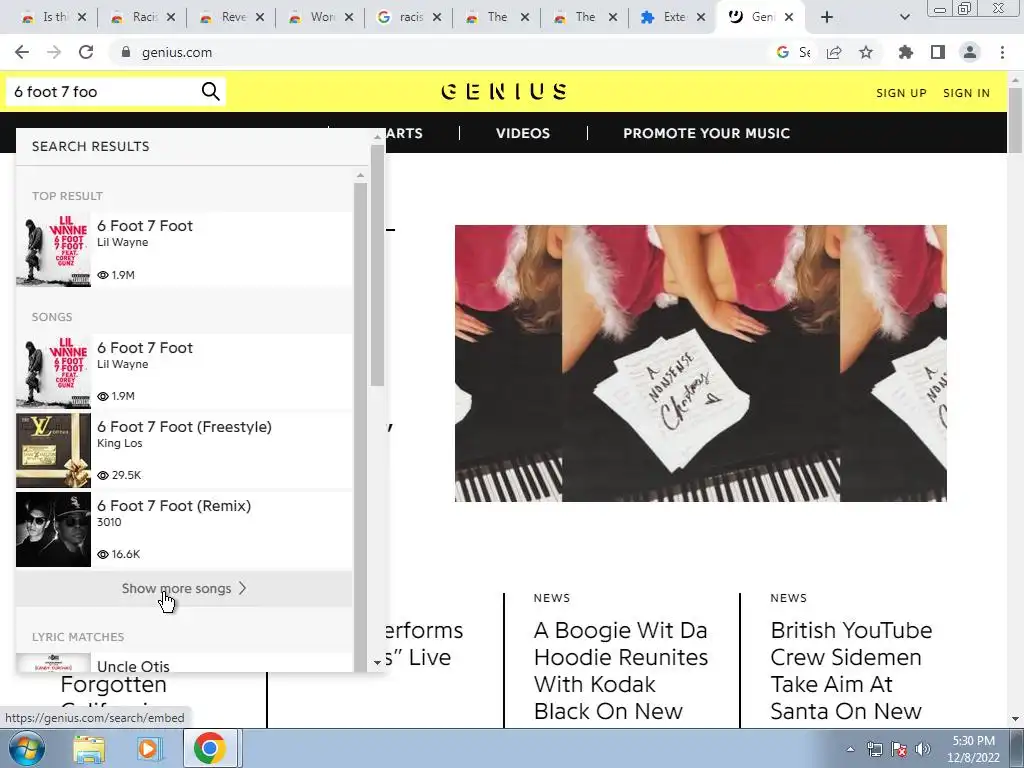The image size is (1024, 768).
Task: Click the SIGN UP link
Action: tap(901, 93)
